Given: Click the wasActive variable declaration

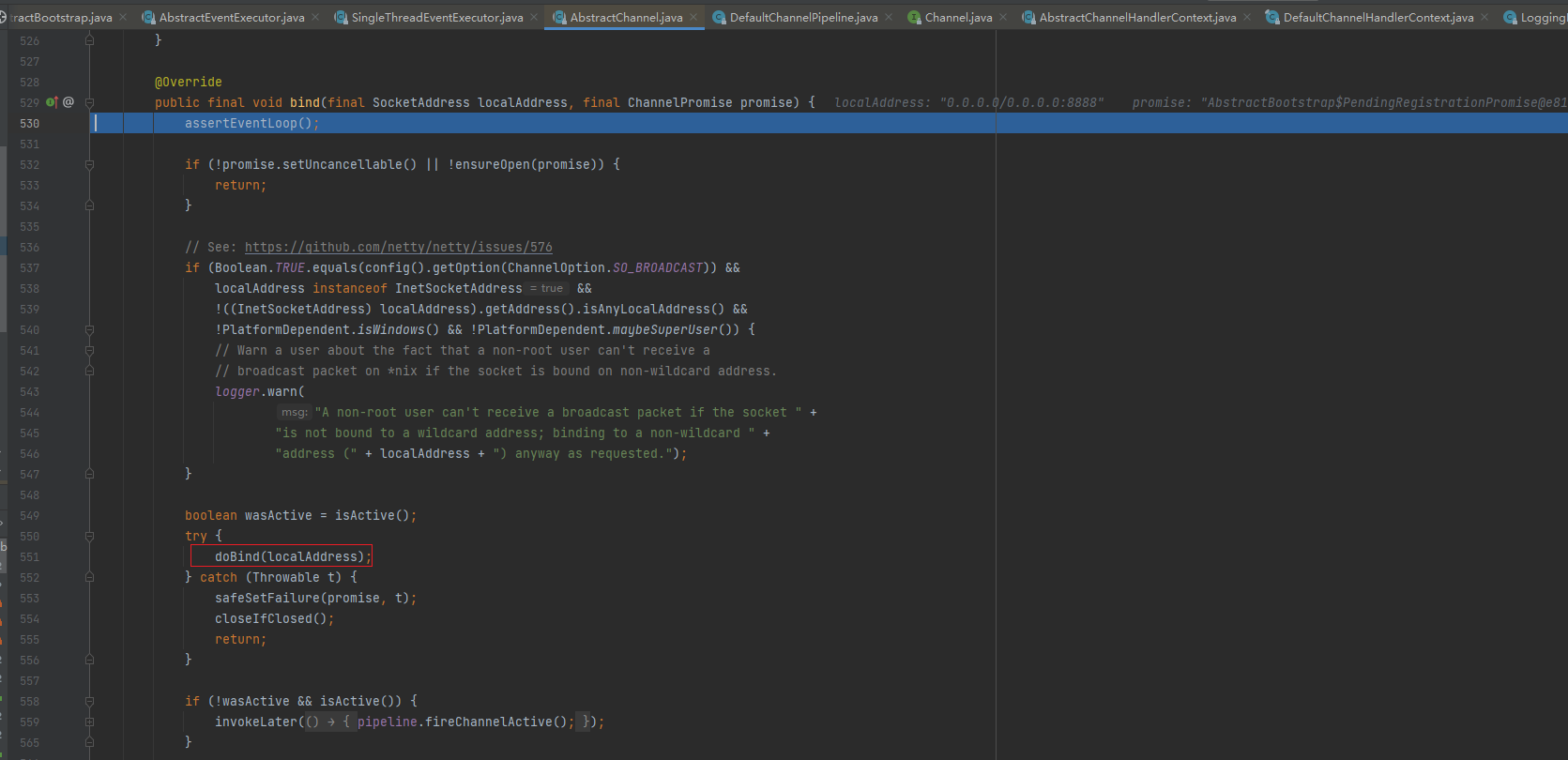Looking at the screenshot, I should pos(279,515).
